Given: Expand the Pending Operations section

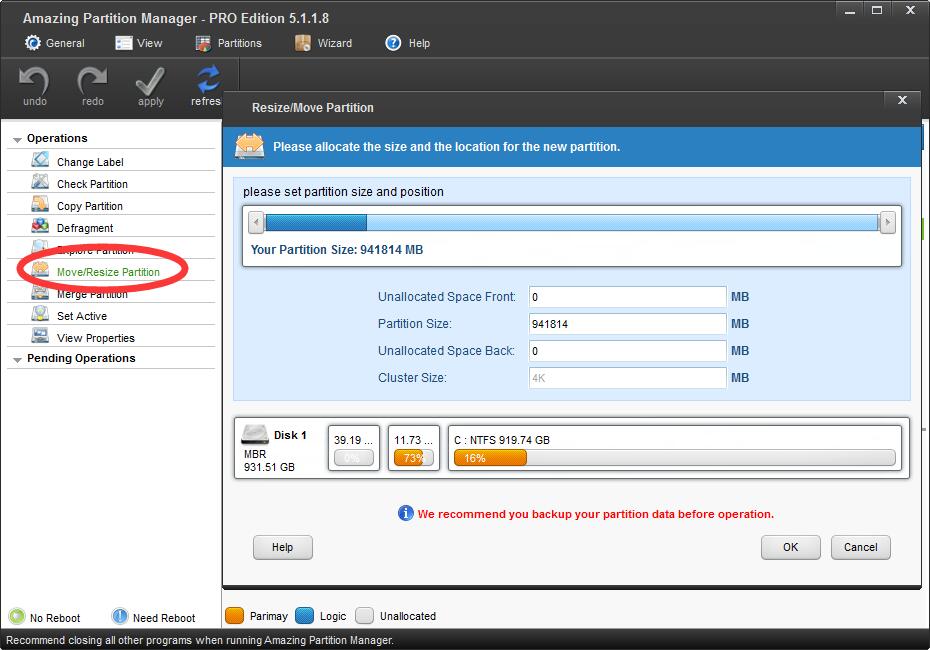Looking at the screenshot, I should (18, 359).
